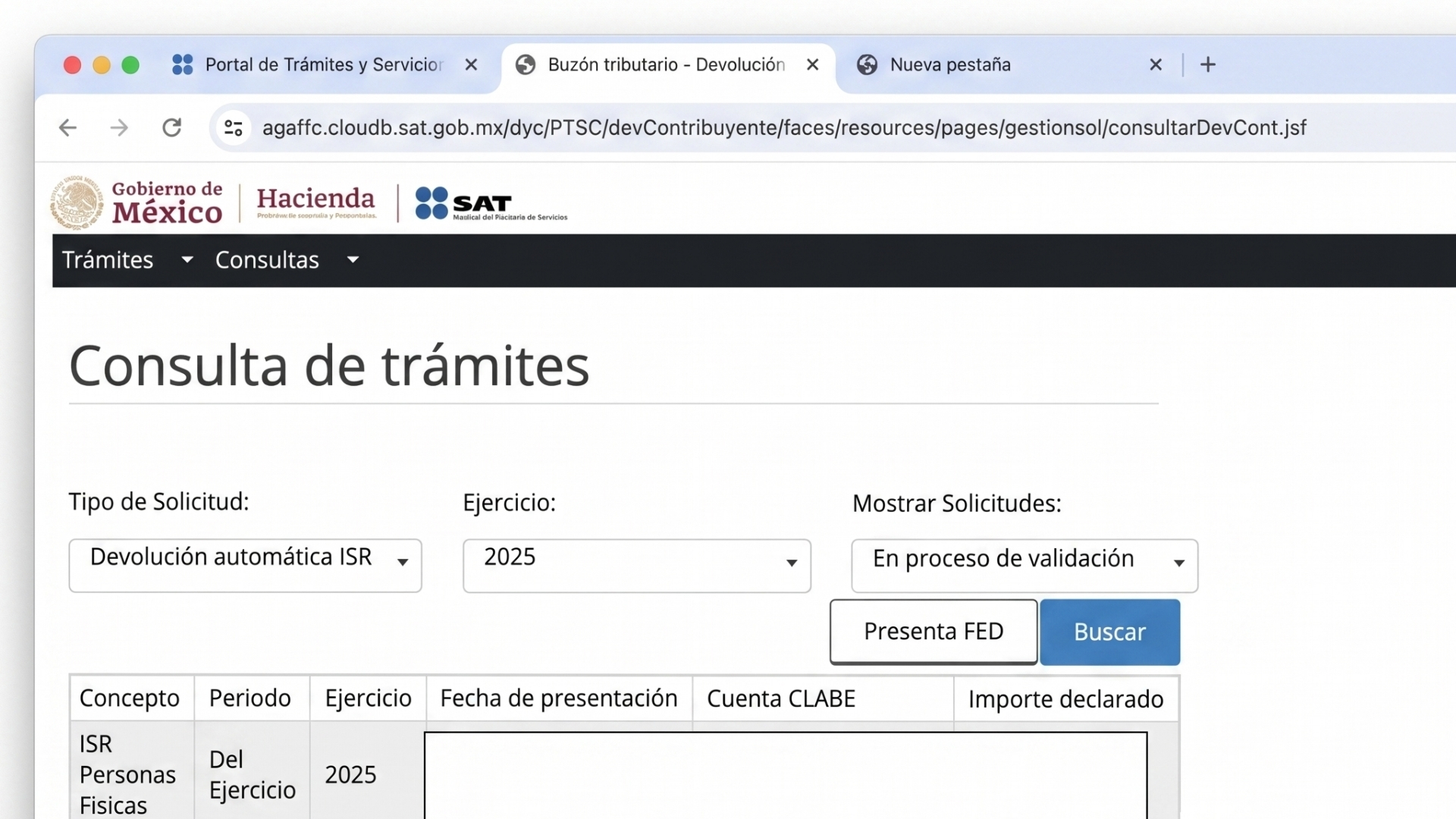Click the SAT logo in header
Viewport: 1456px width, 819px height.
491,203
